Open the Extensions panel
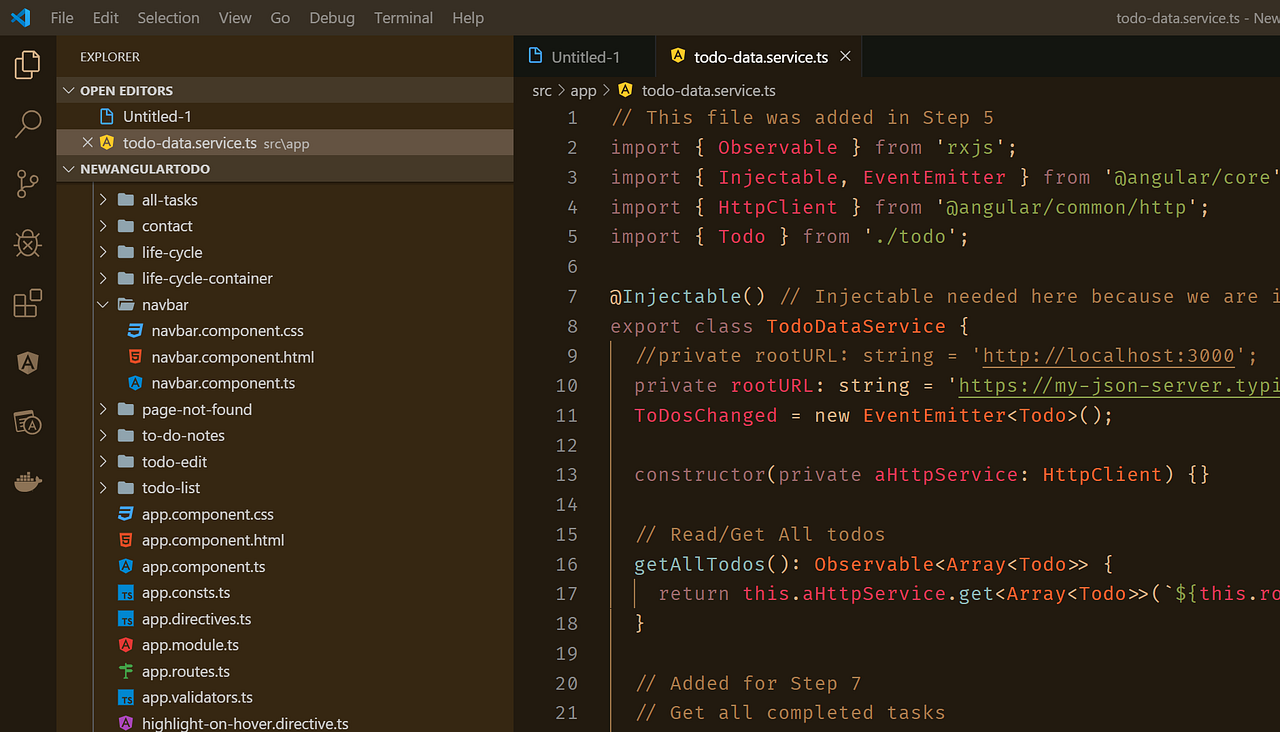Image resolution: width=1280 pixels, height=732 pixels. pyautogui.click(x=27, y=303)
